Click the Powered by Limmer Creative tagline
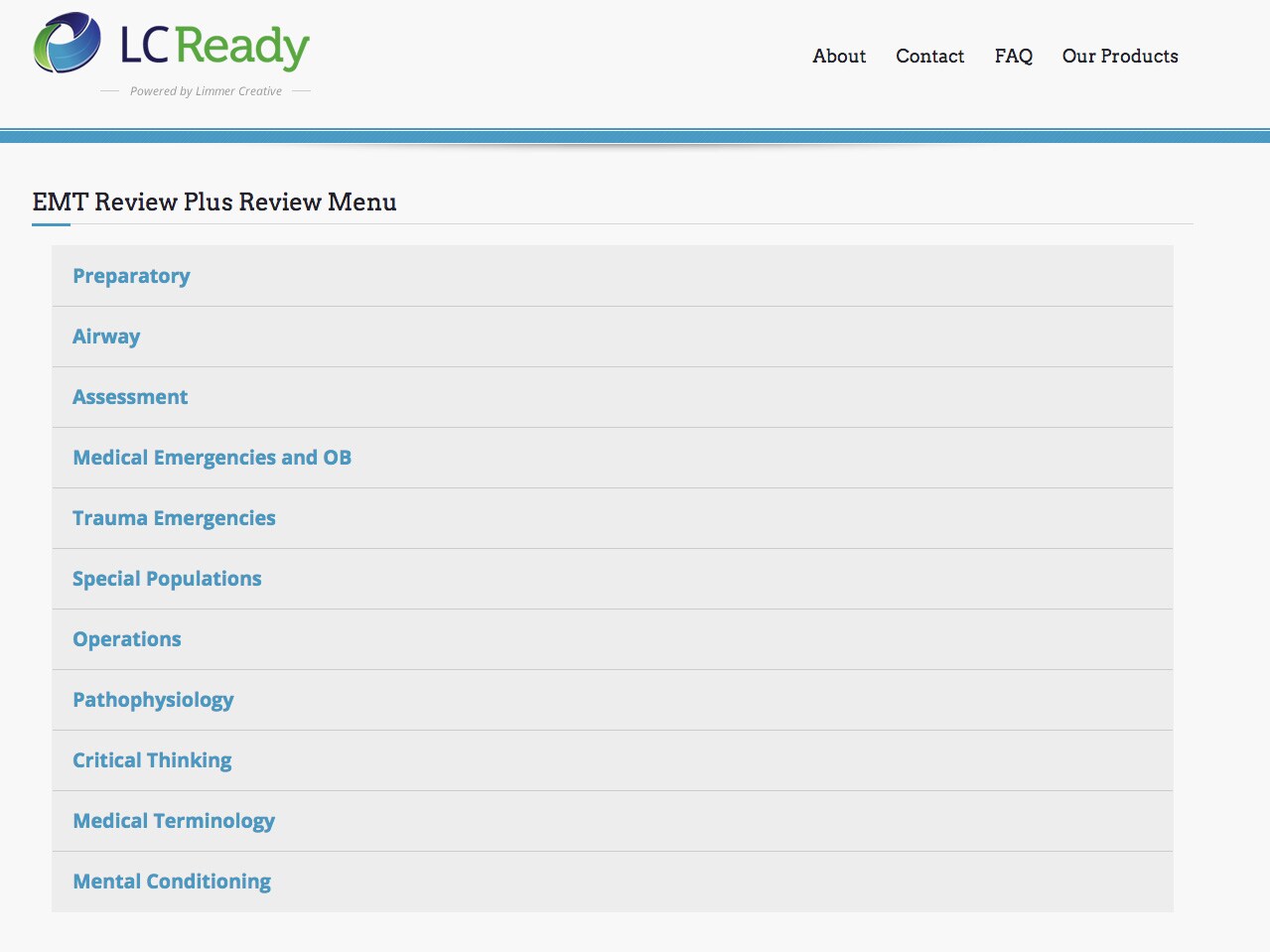This screenshot has width=1270, height=952. pos(206,91)
